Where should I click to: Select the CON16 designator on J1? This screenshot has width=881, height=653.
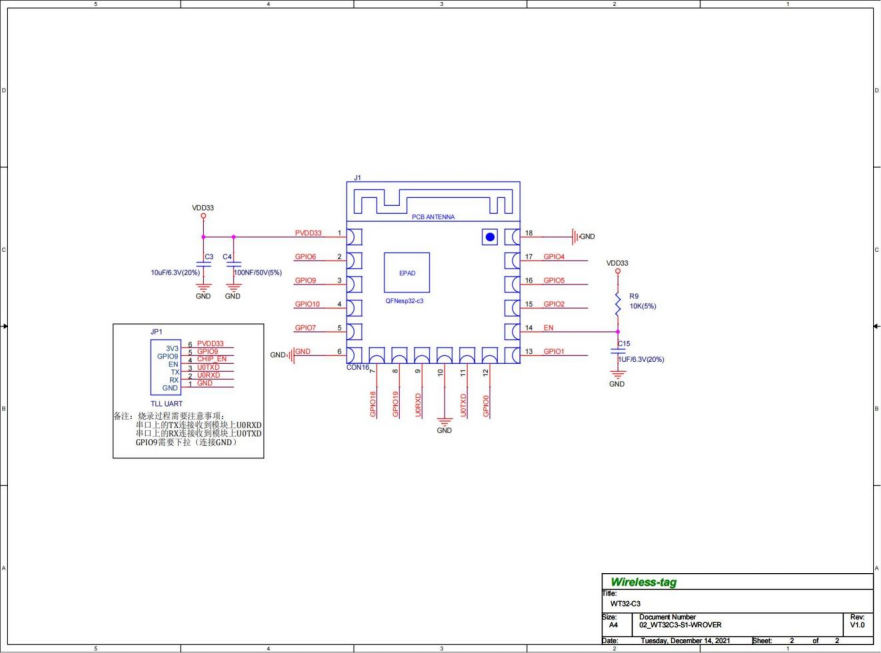tap(357, 367)
